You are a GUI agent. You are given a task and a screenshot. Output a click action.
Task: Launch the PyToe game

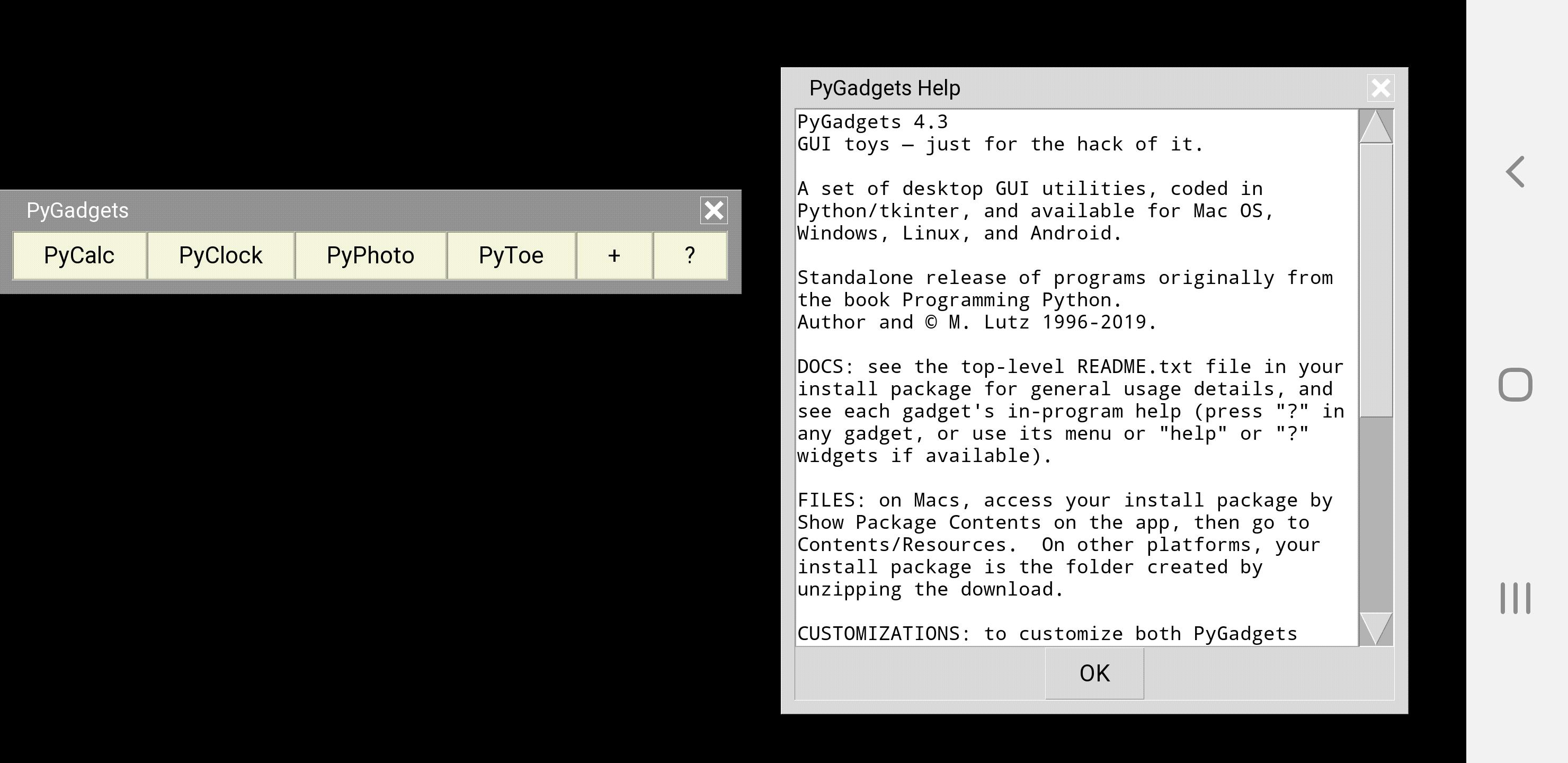[x=511, y=256]
